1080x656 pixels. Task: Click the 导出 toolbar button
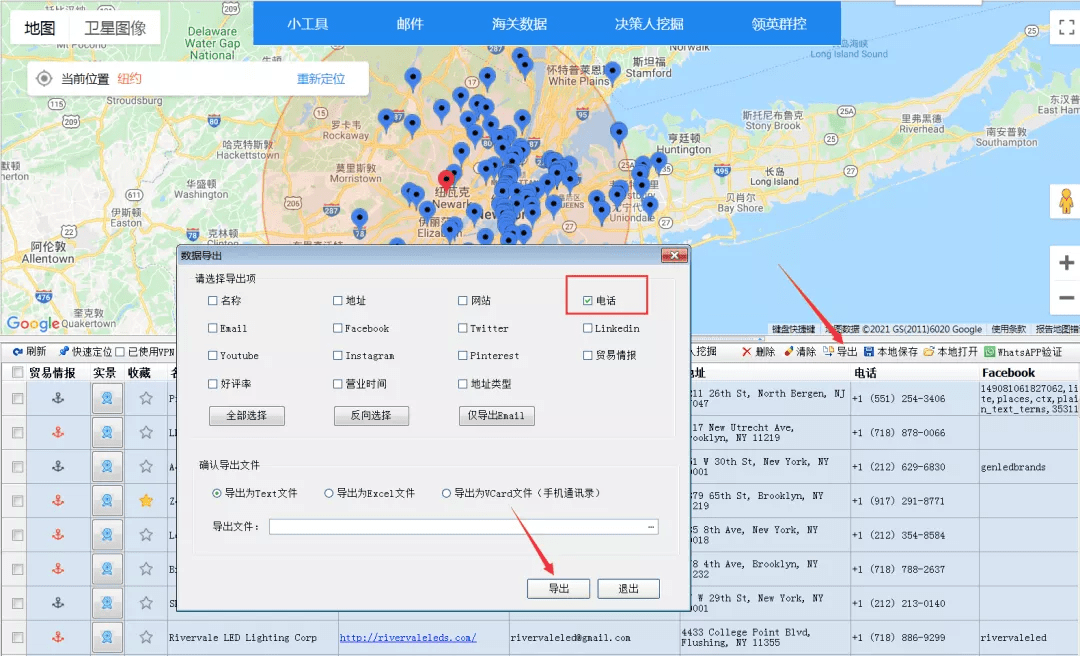(840, 351)
